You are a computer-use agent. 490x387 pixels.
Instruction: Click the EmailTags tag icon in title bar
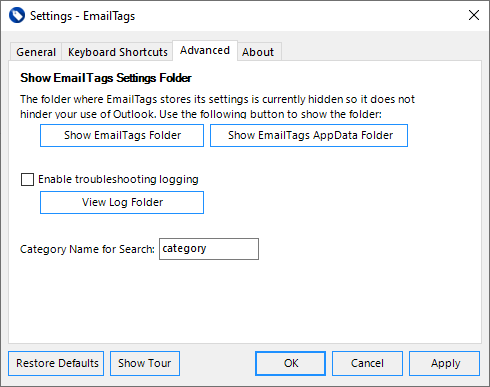tap(17, 16)
